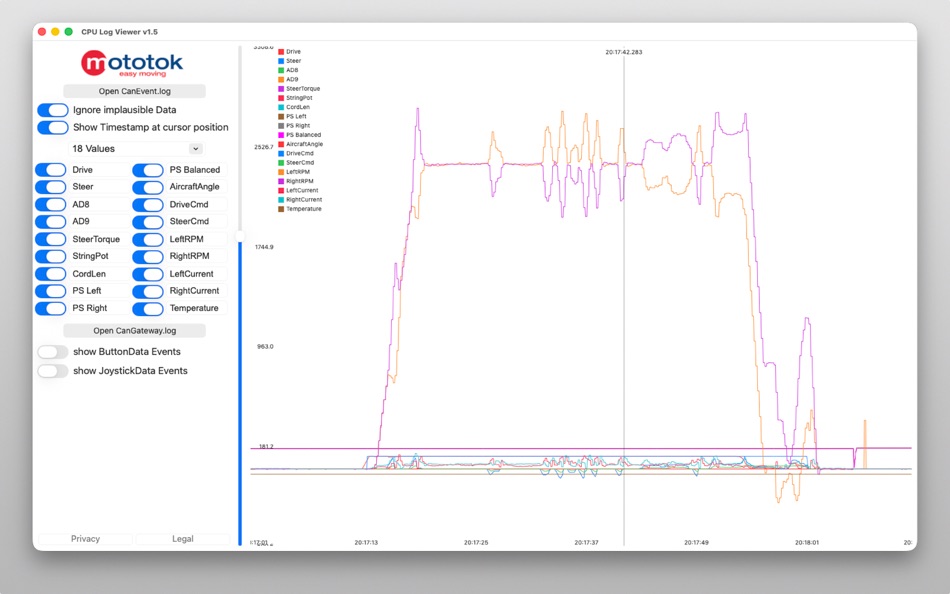Enable show ButtonData Events
This screenshot has height=594, width=950.
(x=52, y=351)
